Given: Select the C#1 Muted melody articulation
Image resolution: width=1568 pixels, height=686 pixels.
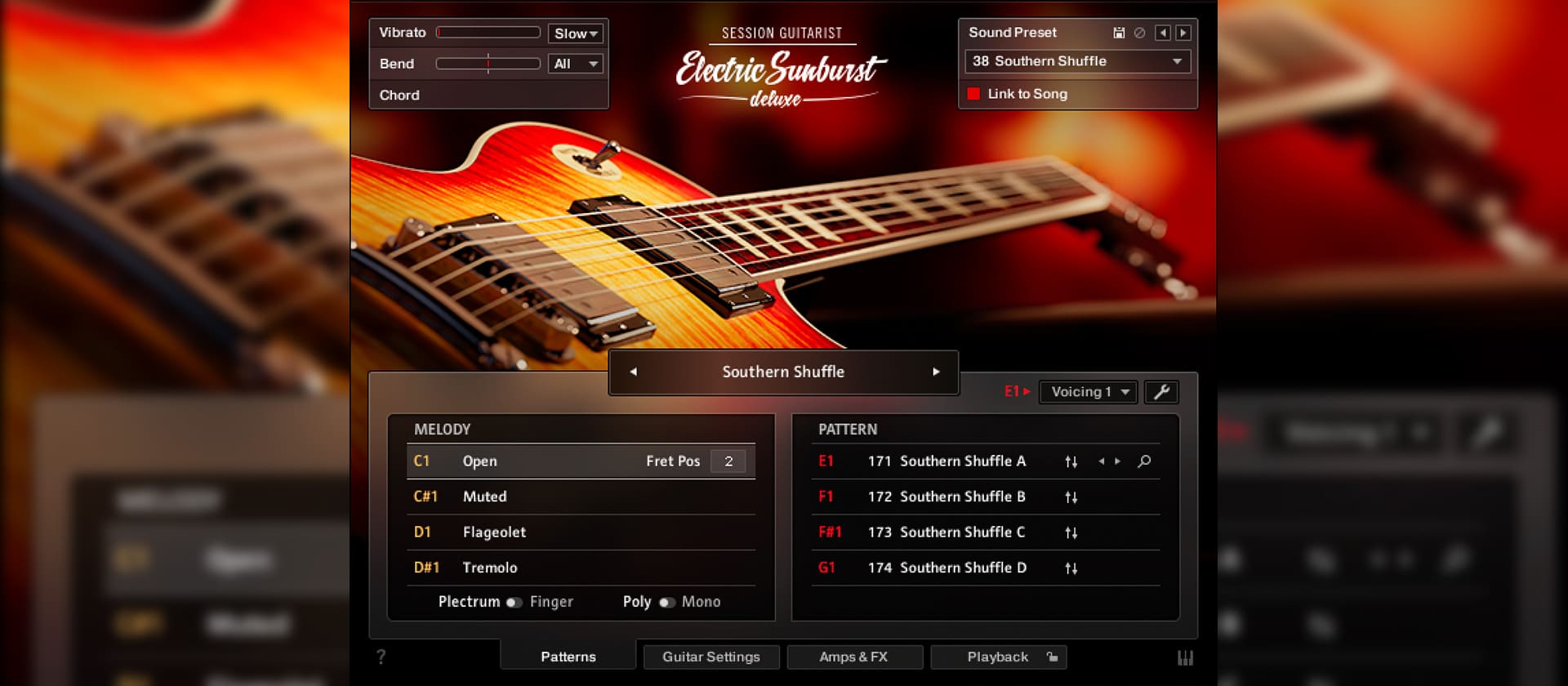Looking at the screenshot, I should click(581, 497).
